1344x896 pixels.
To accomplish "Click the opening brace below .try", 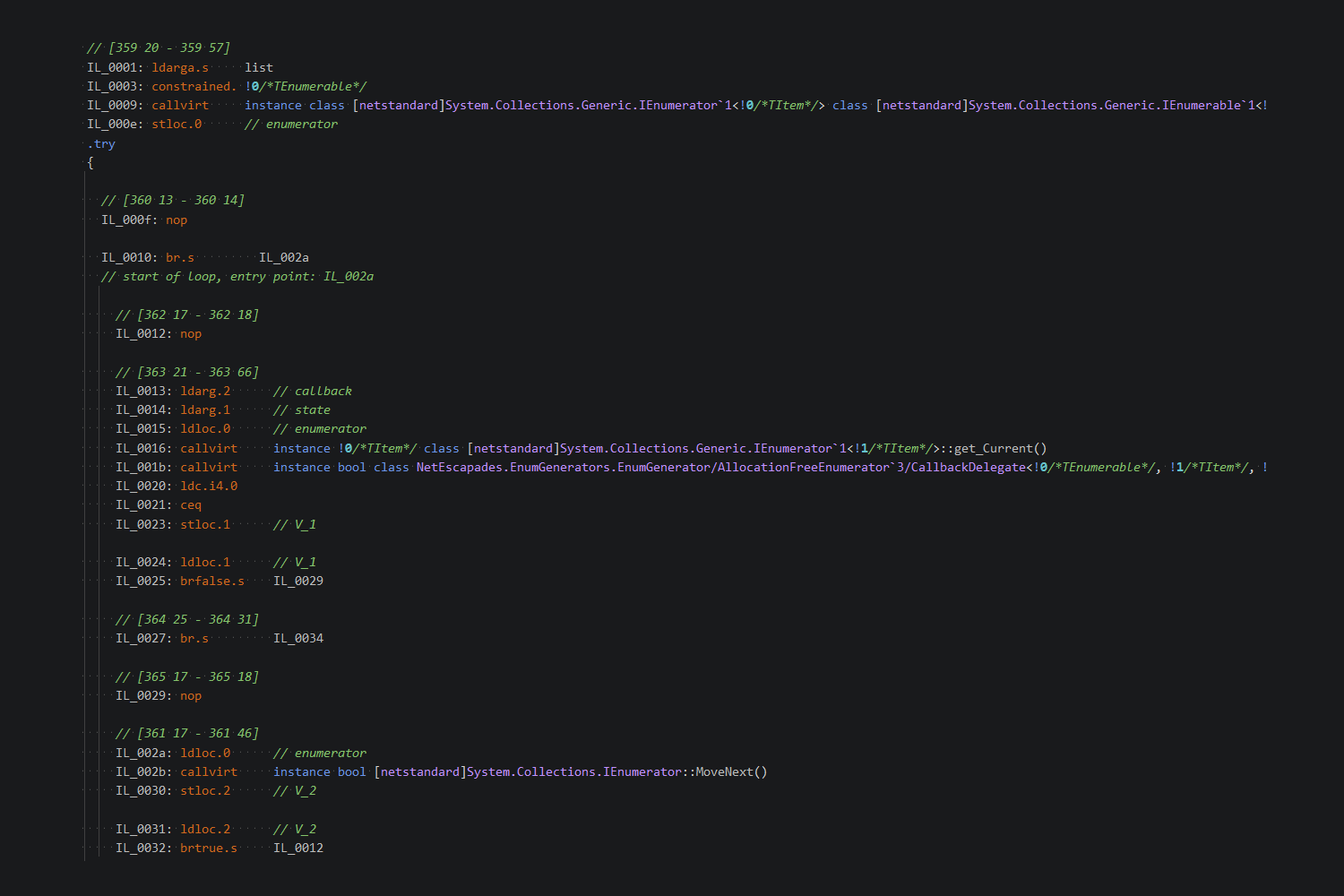I will tap(90, 162).
